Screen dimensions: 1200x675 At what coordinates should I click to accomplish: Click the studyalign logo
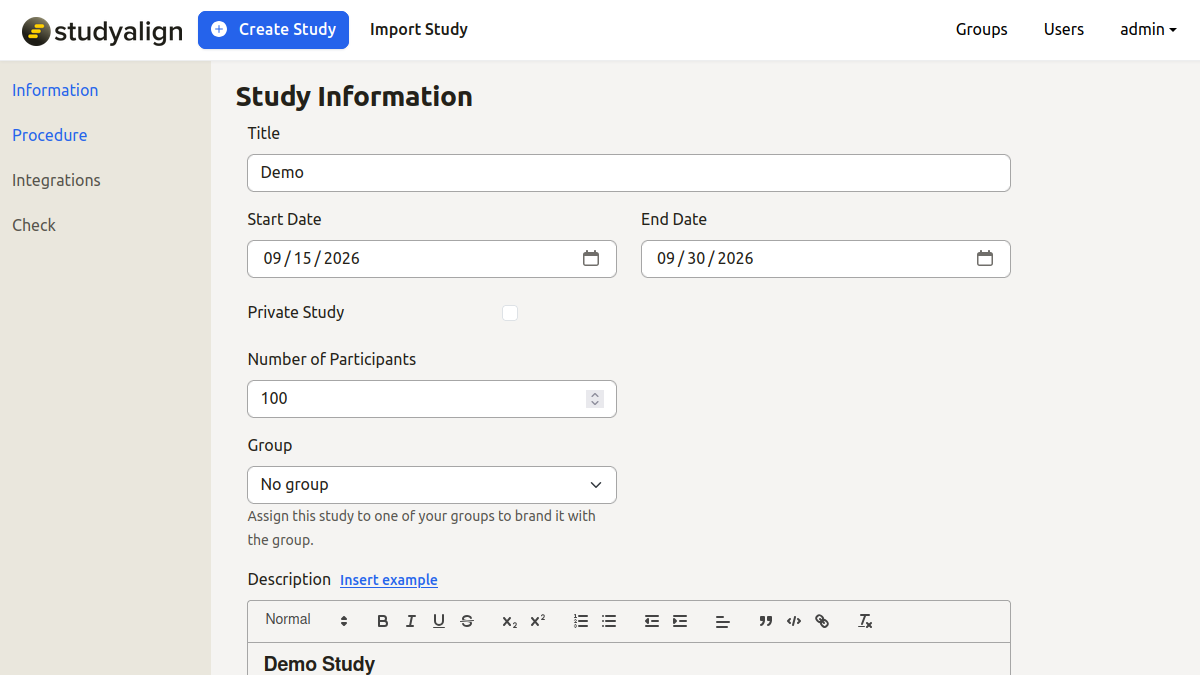[102, 31]
